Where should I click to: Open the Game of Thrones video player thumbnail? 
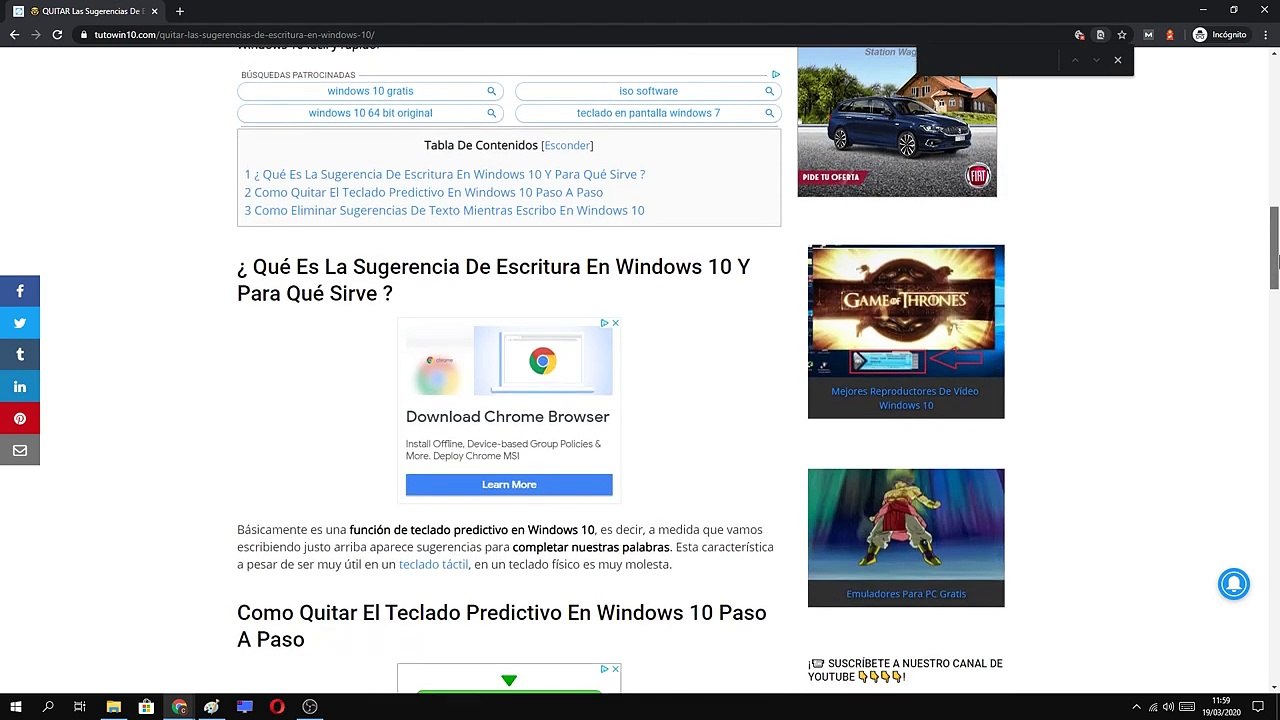906,311
